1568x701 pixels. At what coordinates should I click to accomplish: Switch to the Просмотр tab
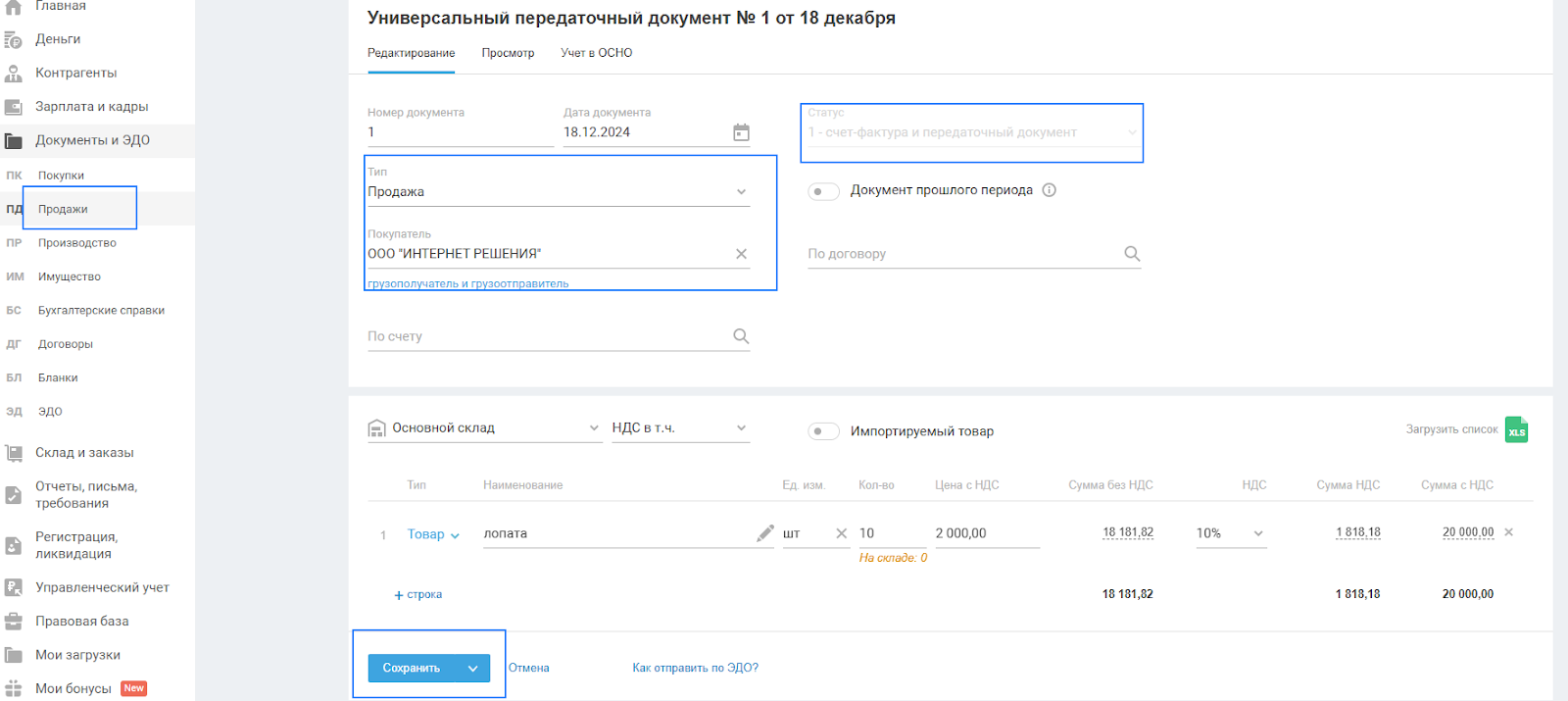(508, 53)
